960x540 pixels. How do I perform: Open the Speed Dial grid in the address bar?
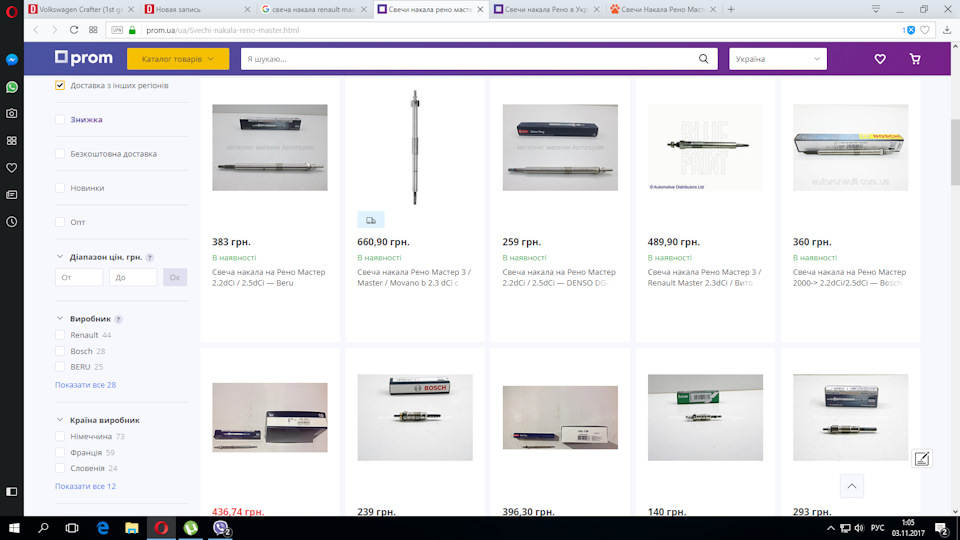click(x=93, y=30)
